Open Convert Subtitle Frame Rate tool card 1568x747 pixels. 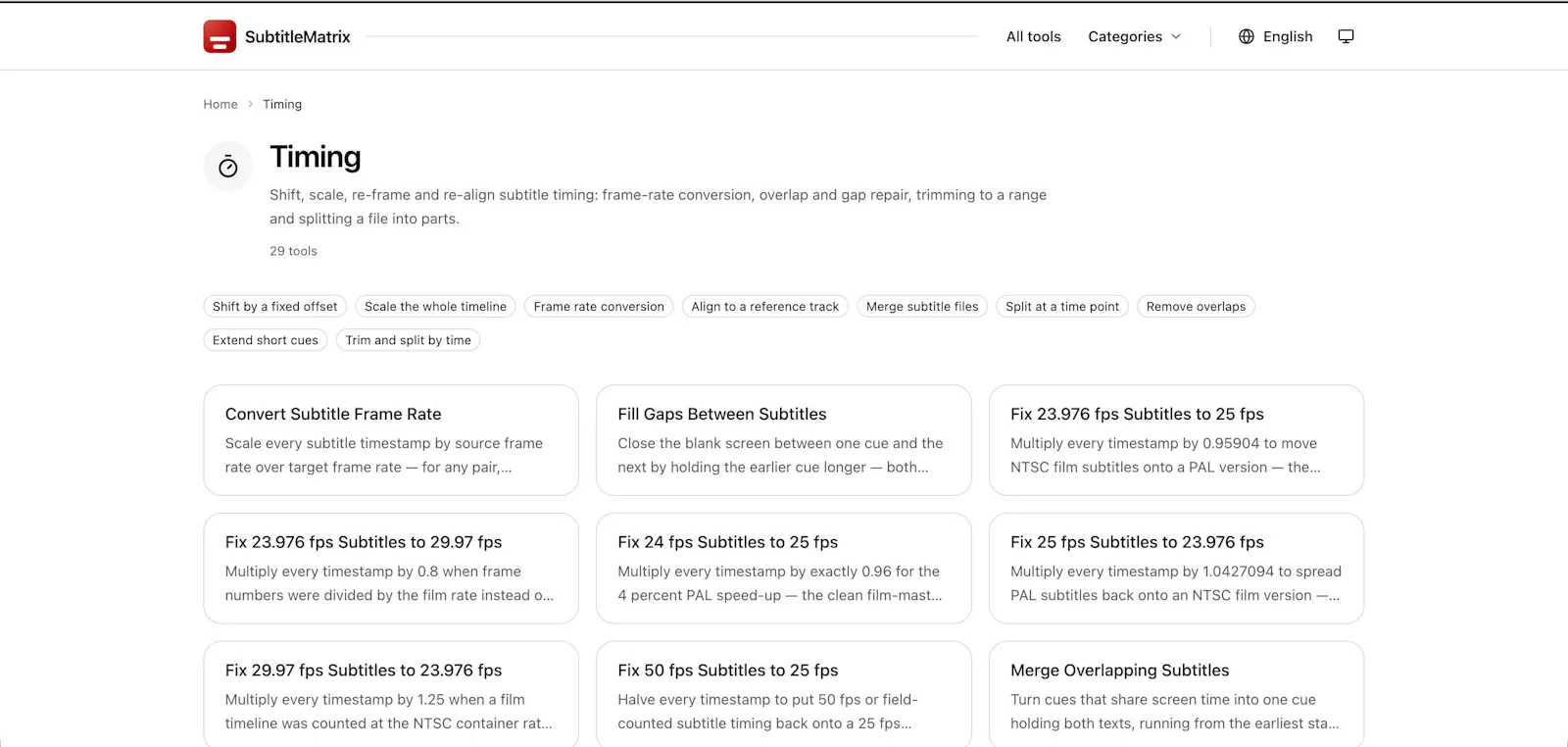tap(391, 440)
